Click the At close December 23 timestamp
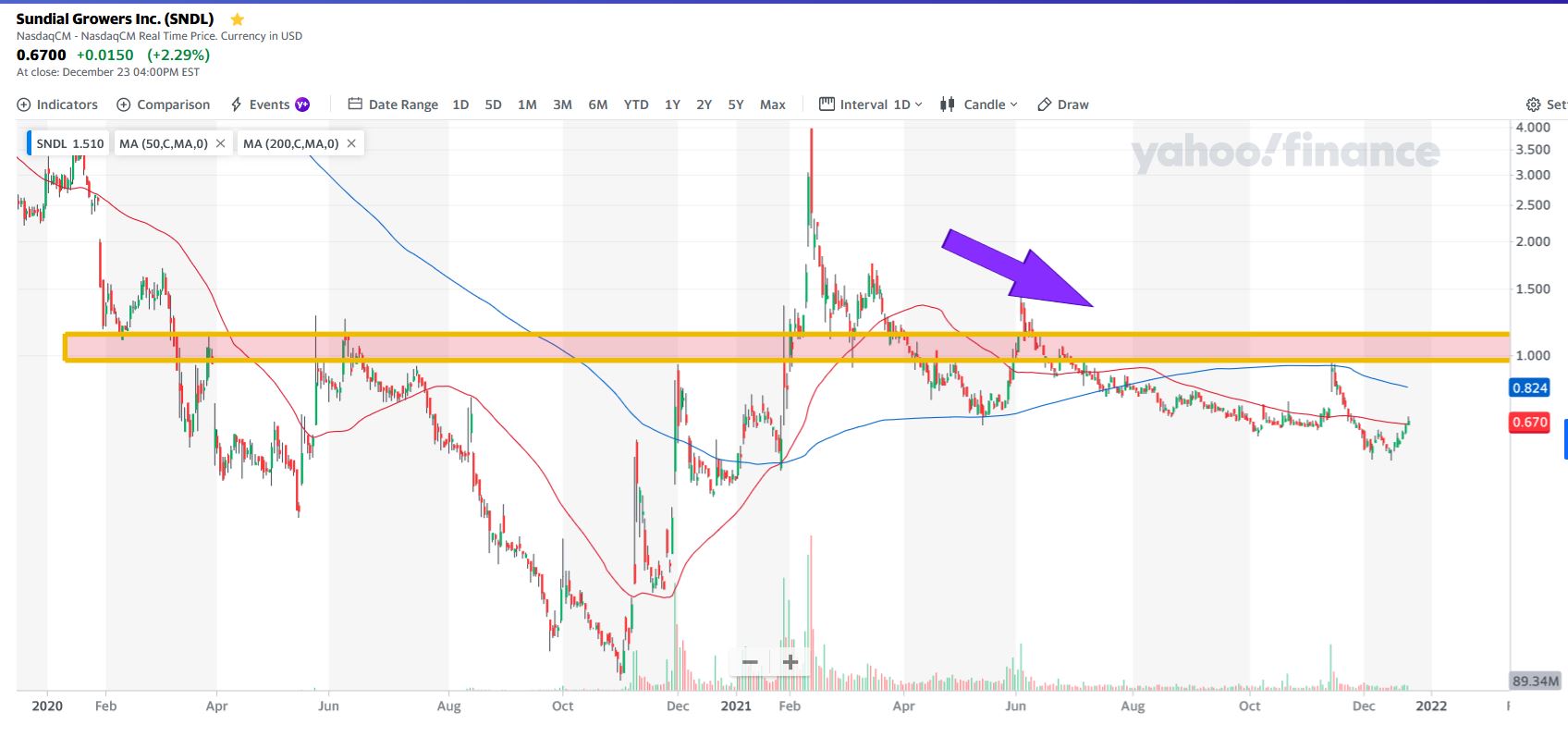Image resolution: width=1568 pixels, height=737 pixels. pos(108,72)
